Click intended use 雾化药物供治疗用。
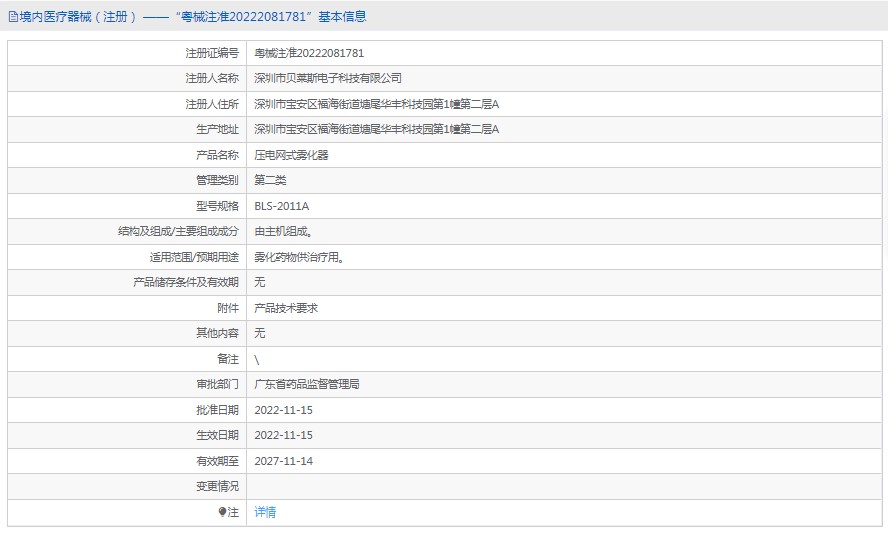Screen dimensions: 888x535 pos(299,258)
